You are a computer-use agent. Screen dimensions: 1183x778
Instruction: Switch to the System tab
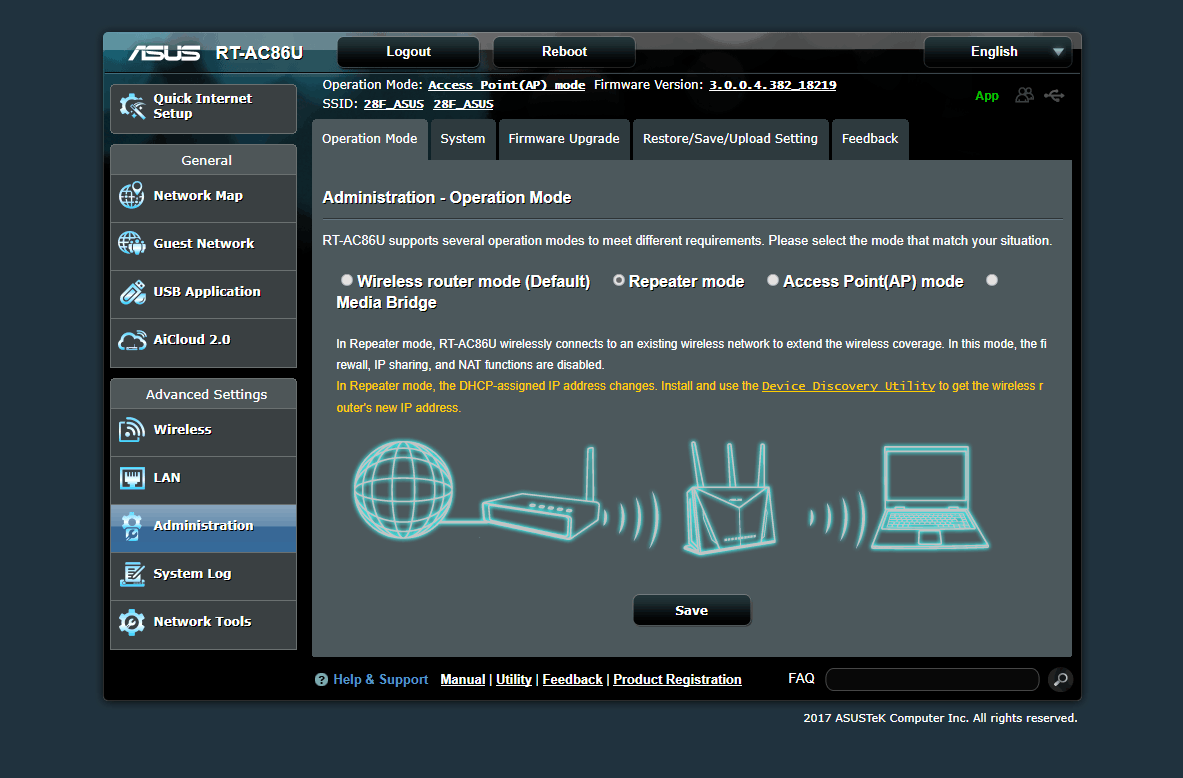[462, 140]
